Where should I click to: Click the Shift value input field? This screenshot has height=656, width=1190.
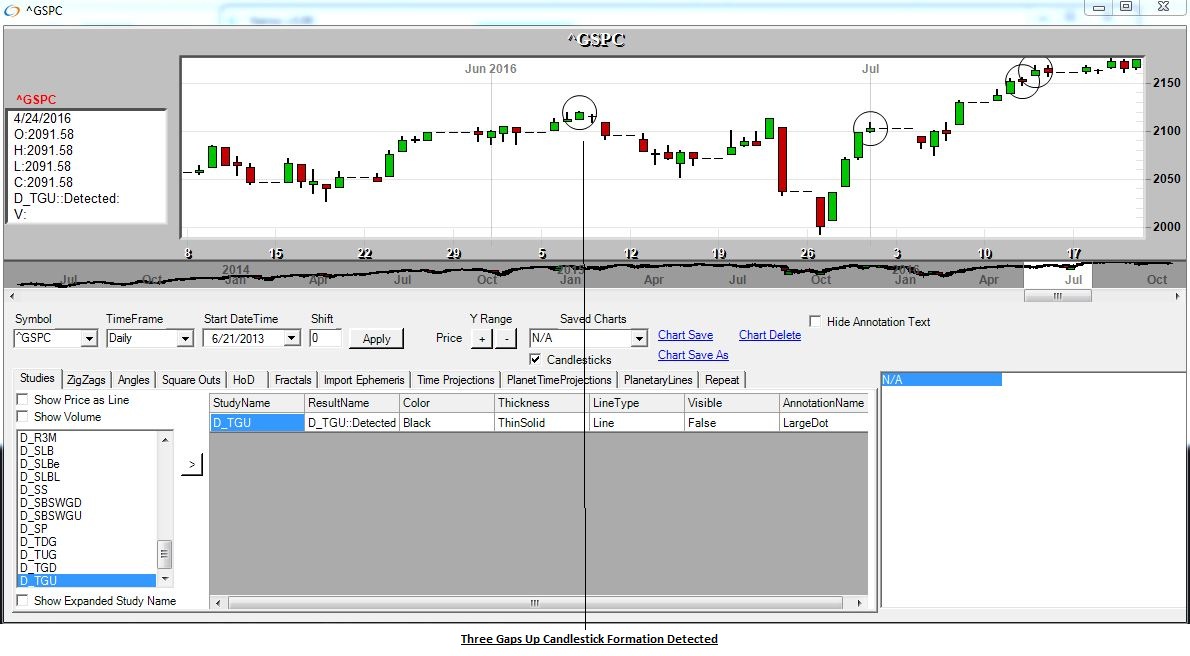click(x=325, y=339)
